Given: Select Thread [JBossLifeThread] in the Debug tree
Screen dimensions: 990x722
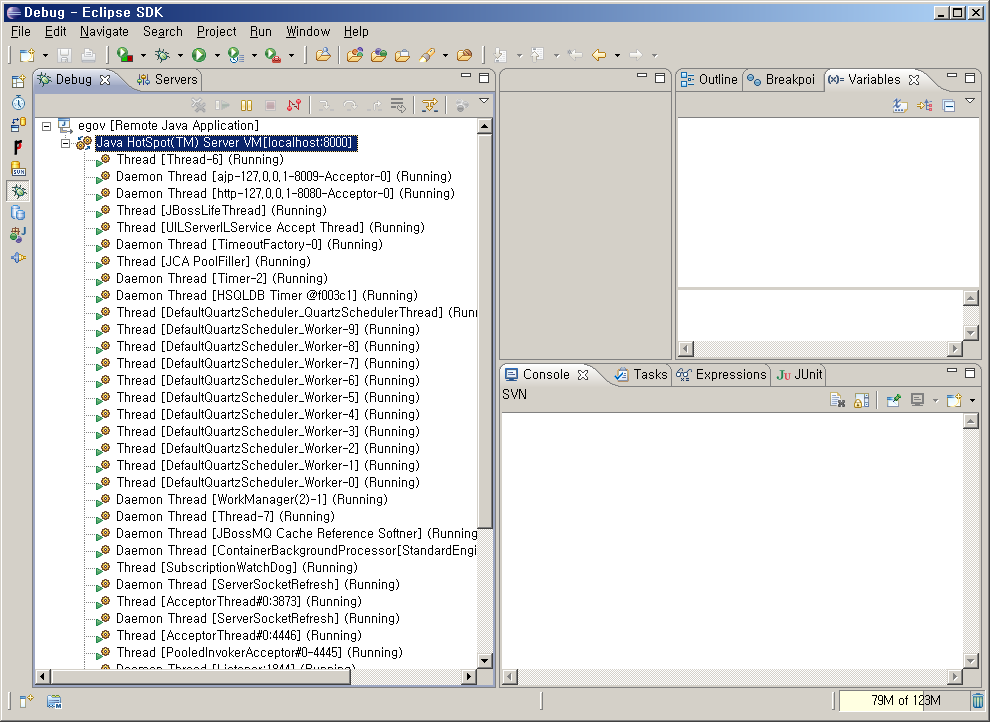Looking at the screenshot, I should pos(221,211).
